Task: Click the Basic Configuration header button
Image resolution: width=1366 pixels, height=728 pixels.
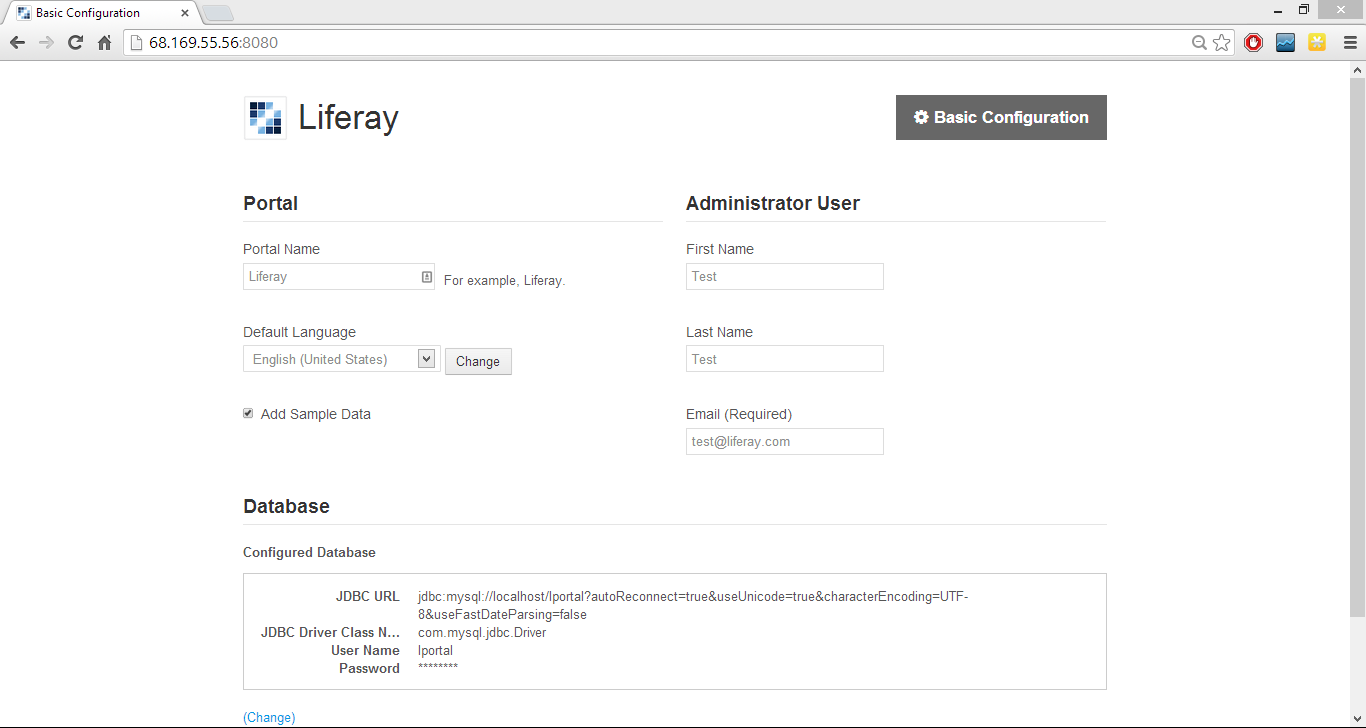Action: pyautogui.click(x=1001, y=117)
